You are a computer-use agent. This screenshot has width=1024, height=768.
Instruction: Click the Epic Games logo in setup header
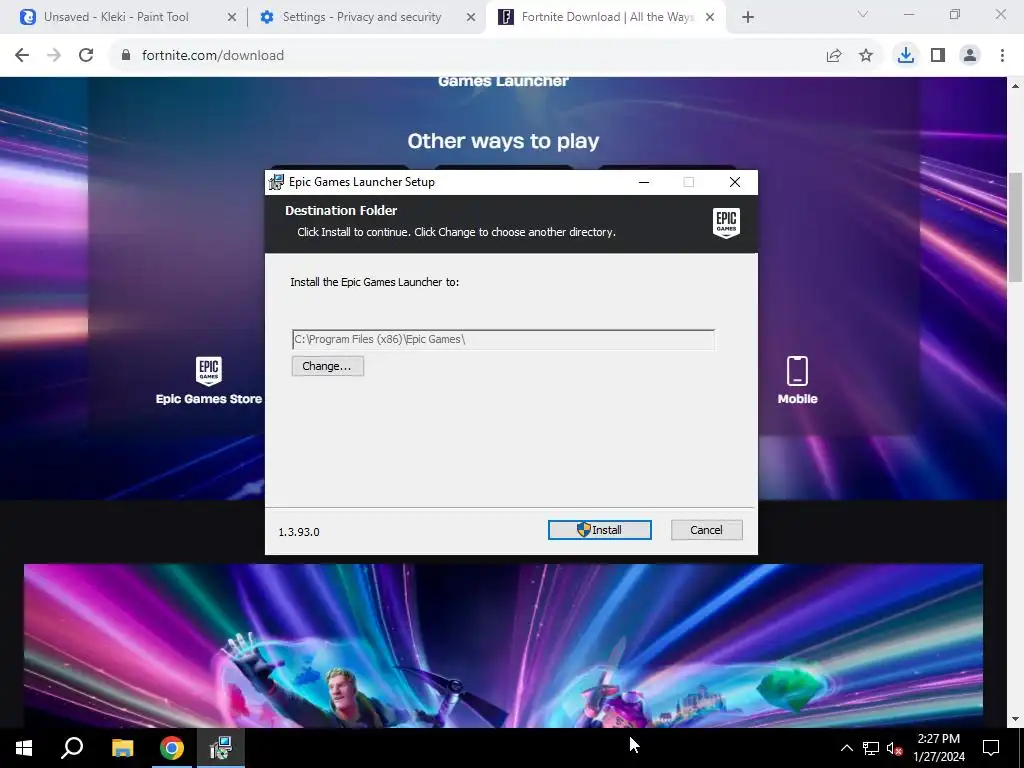pyautogui.click(x=726, y=223)
